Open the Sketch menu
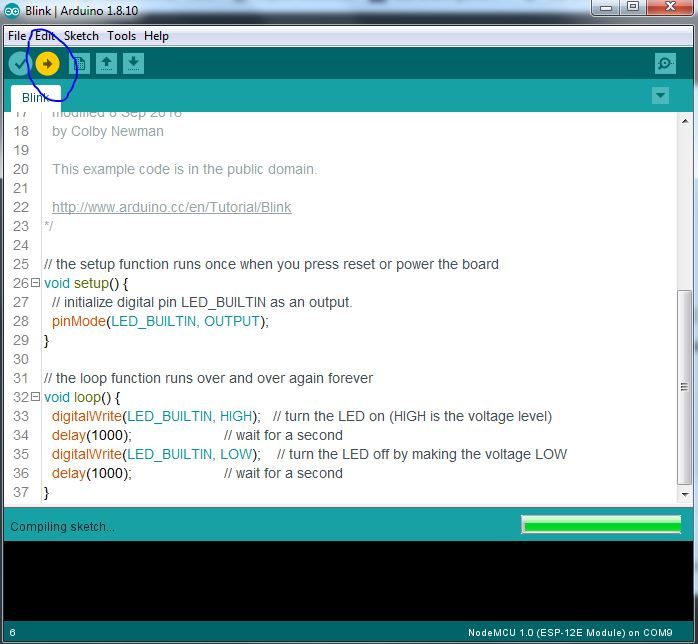The width and height of the screenshot is (698, 644). tap(81, 36)
